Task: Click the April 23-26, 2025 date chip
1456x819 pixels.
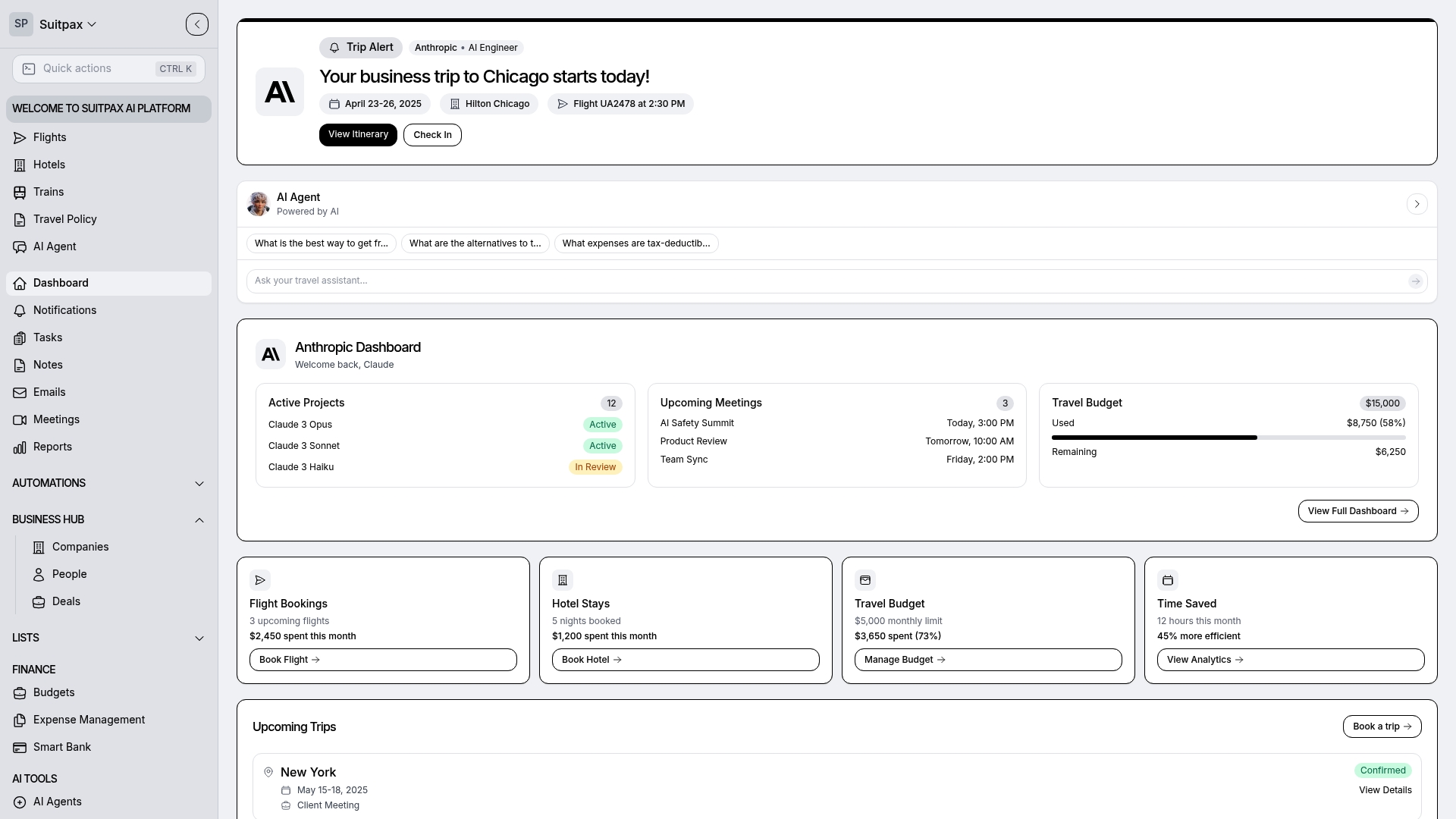Action: point(375,104)
